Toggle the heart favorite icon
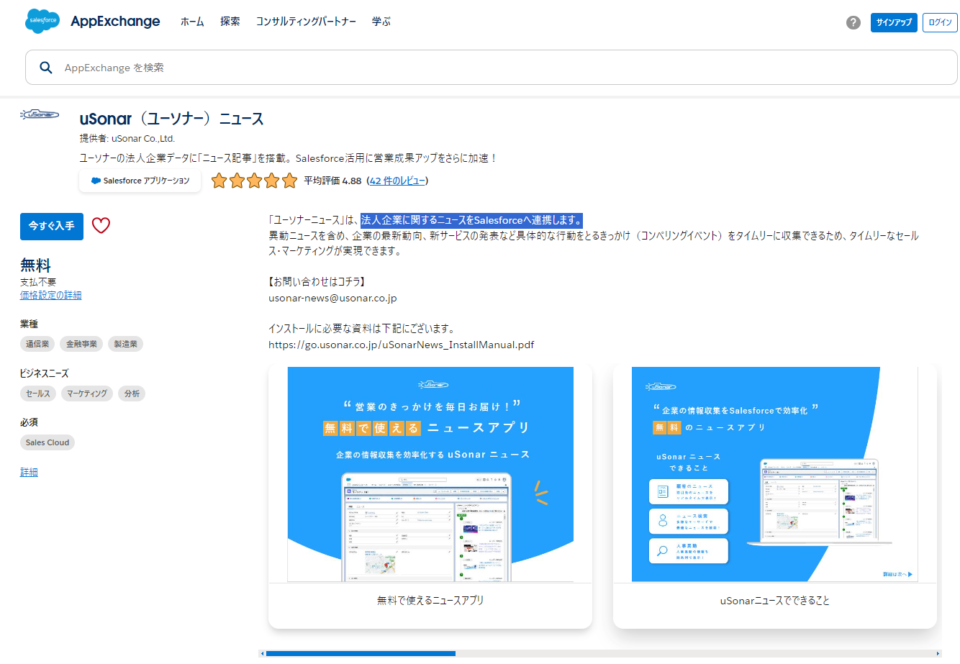 pyautogui.click(x=100, y=225)
